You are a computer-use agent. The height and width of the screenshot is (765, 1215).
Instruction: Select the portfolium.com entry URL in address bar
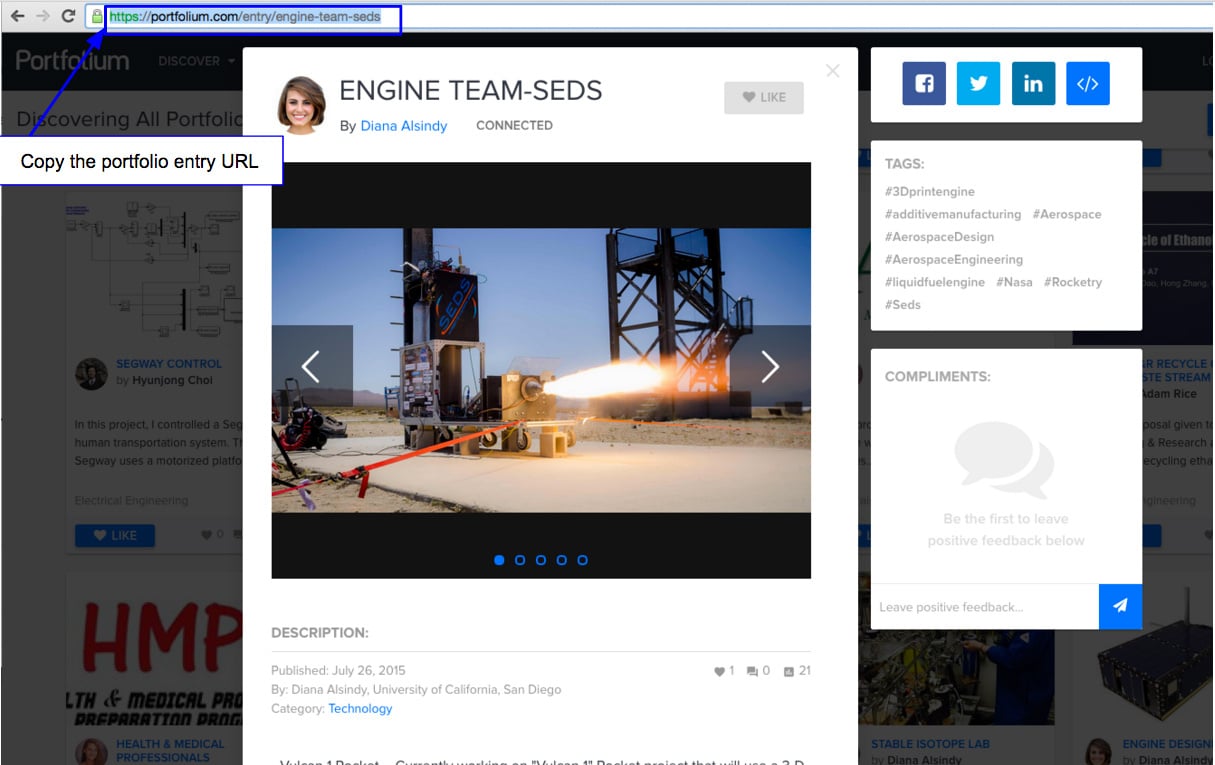(245, 17)
